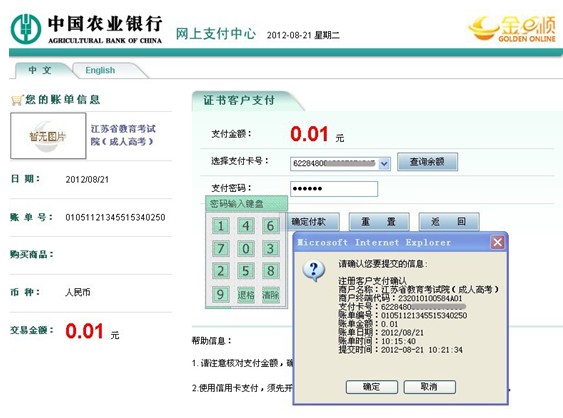Click the question mark icon in the dialog

coord(314,270)
